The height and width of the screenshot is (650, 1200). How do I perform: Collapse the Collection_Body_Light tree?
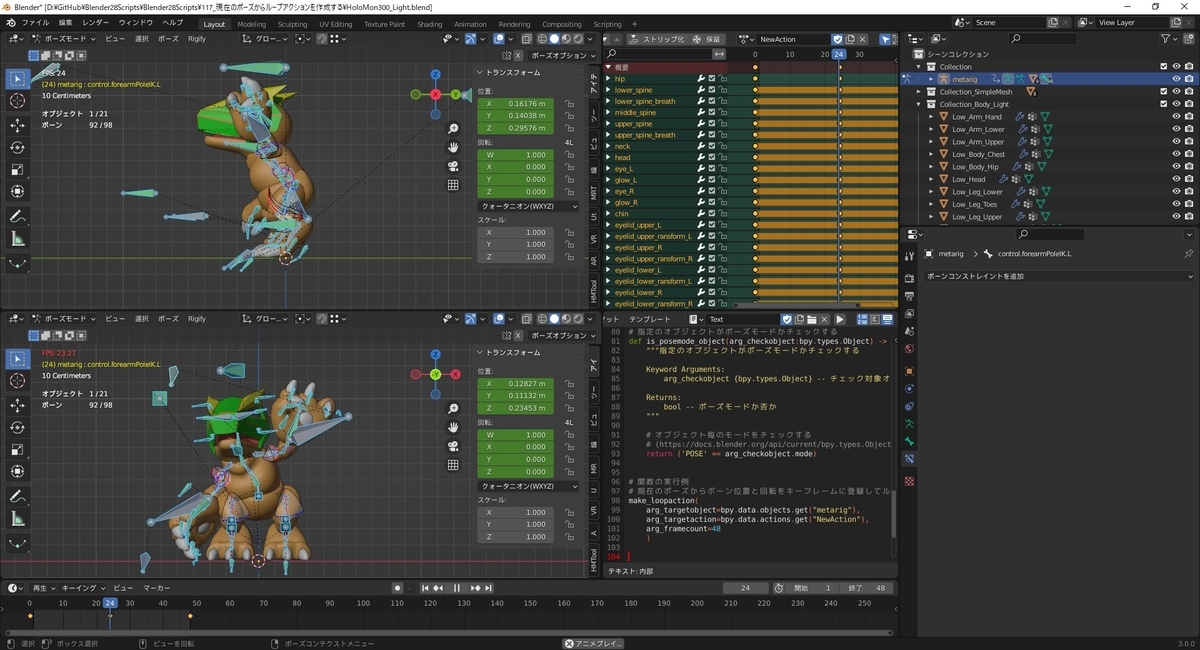[x=919, y=104]
